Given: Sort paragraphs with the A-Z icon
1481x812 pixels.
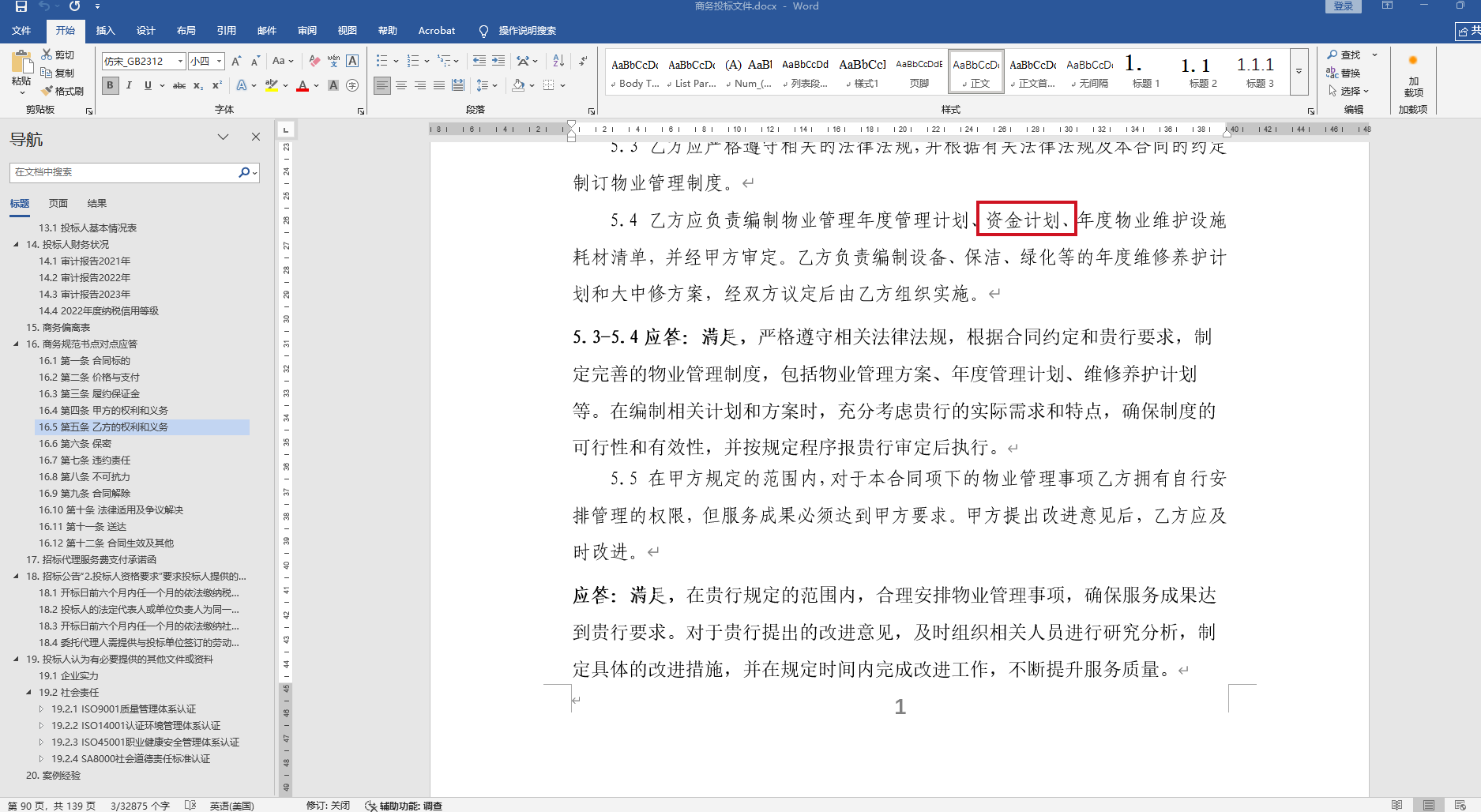Looking at the screenshot, I should coord(558,61).
